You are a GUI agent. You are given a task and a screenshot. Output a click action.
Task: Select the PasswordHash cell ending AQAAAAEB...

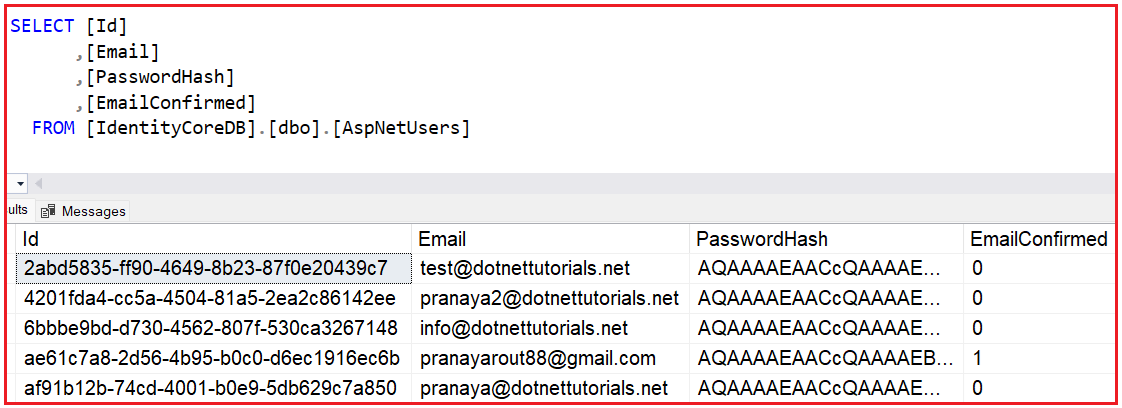point(827,359)
